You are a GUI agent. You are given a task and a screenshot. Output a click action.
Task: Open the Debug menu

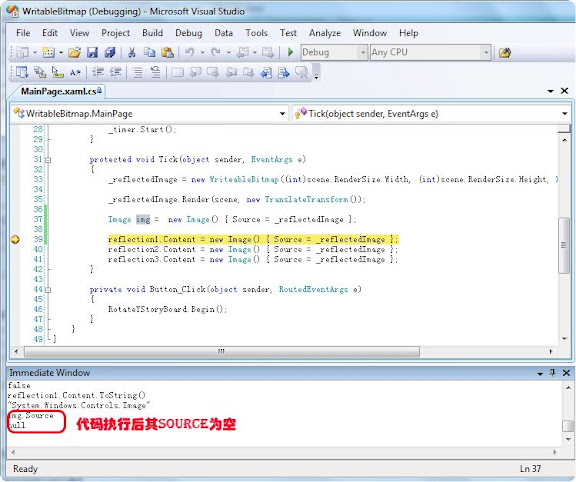pos(188,33)
